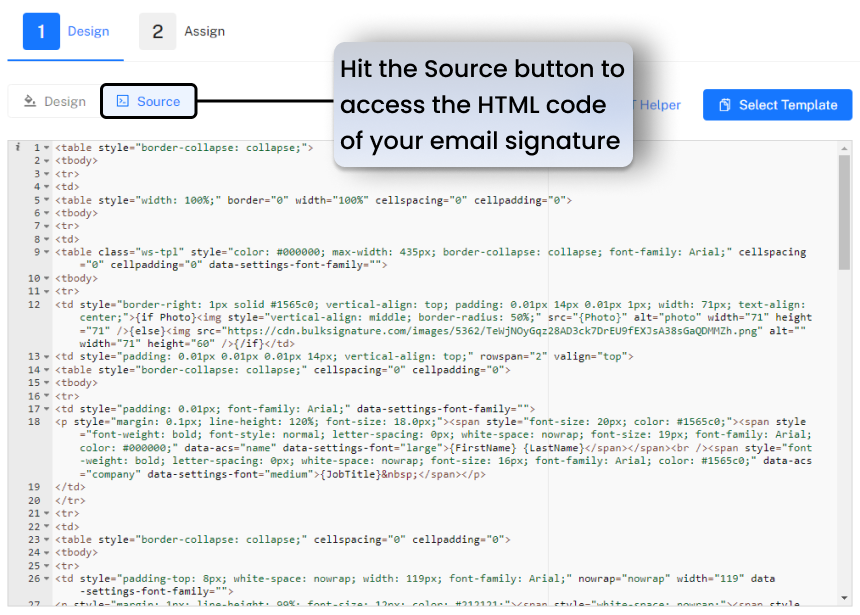Switch to the Source editor view

(x=149, y=101)
